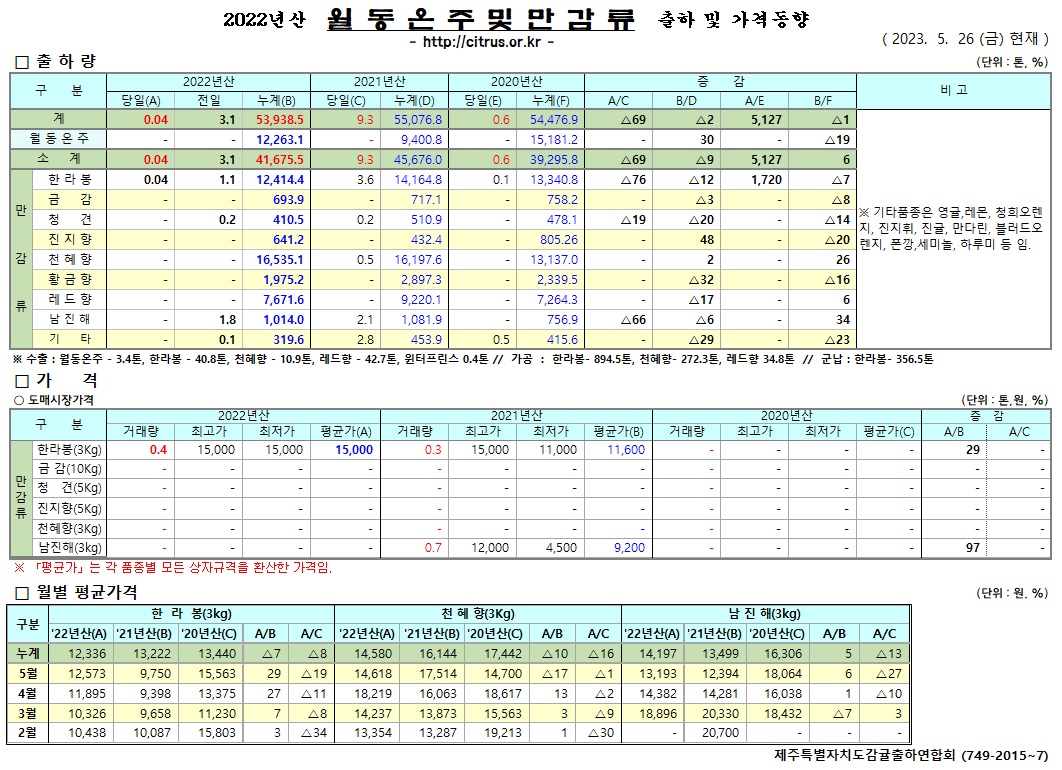Select the 소계 row label

pos(59,159)
